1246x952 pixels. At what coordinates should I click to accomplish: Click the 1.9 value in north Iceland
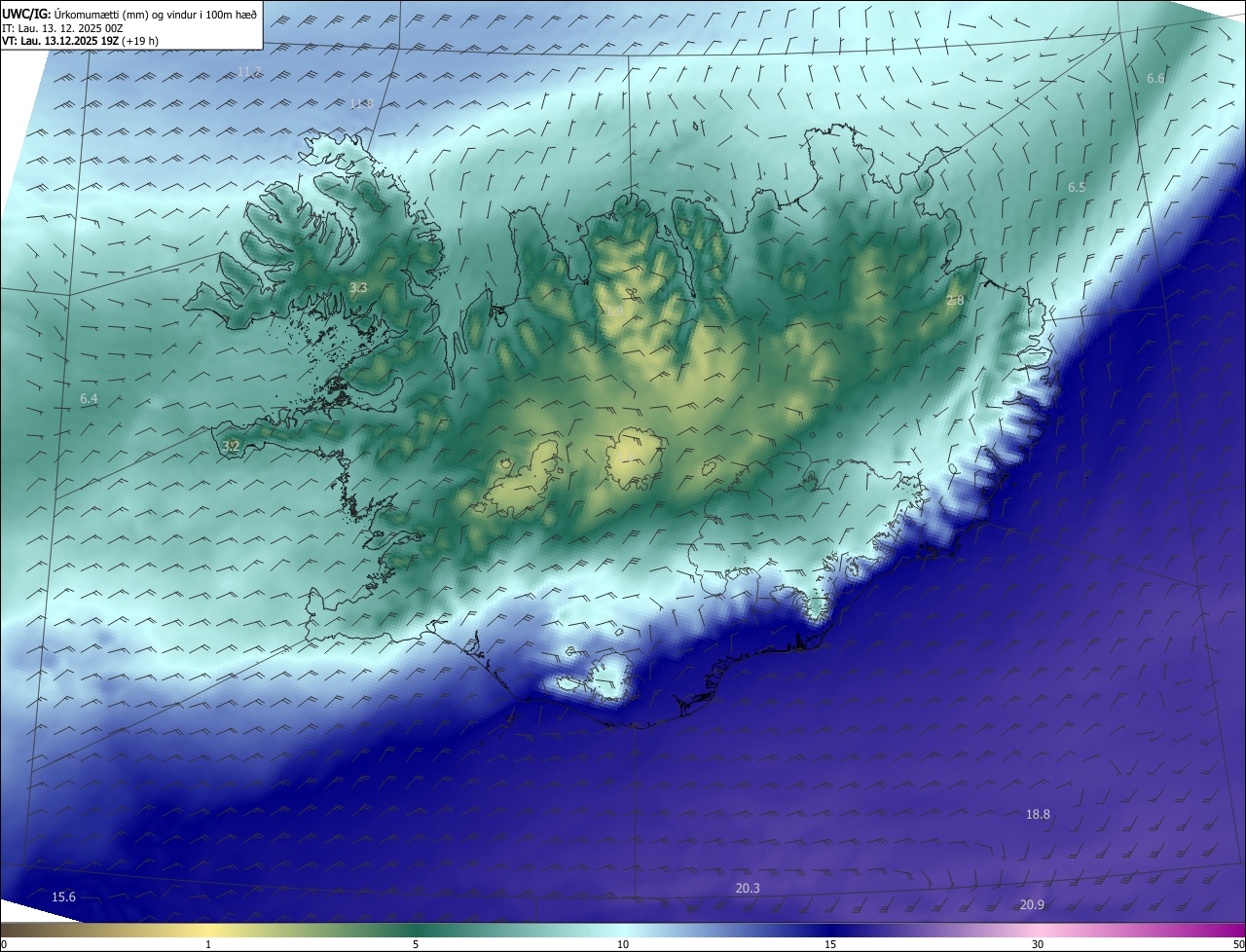tap(615, 311)
